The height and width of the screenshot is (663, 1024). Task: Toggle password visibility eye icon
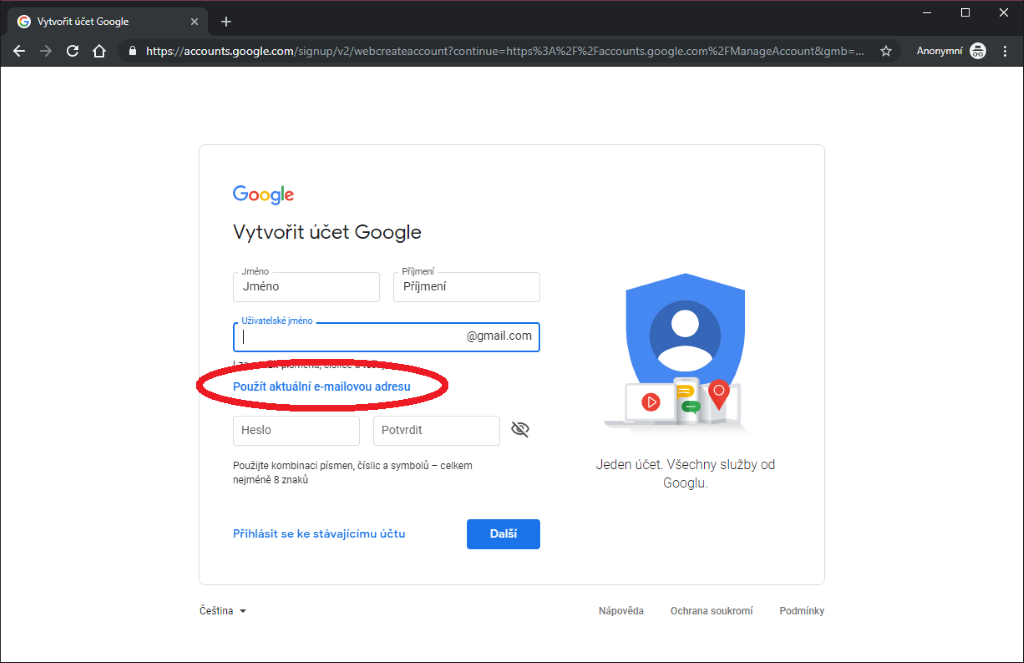tap(520, 429)
